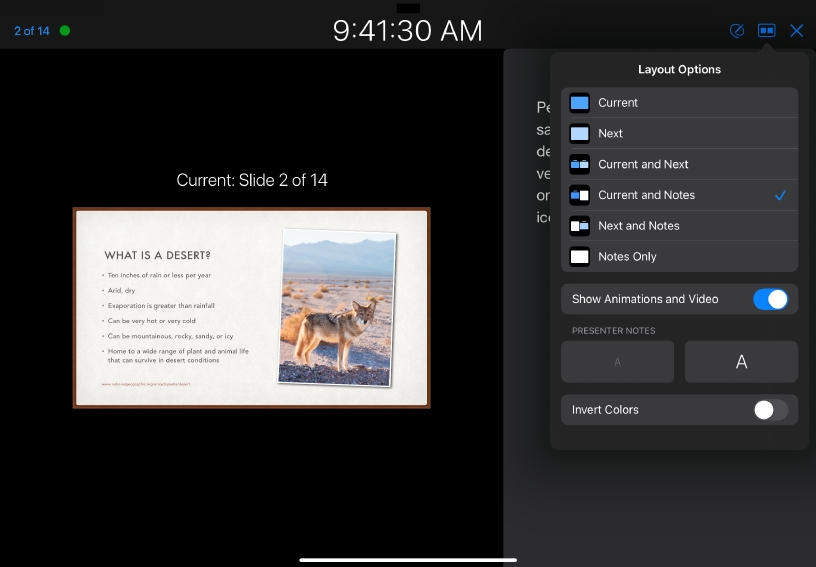
Task: Open the layout options icon in toolbar
Action: 767,31
